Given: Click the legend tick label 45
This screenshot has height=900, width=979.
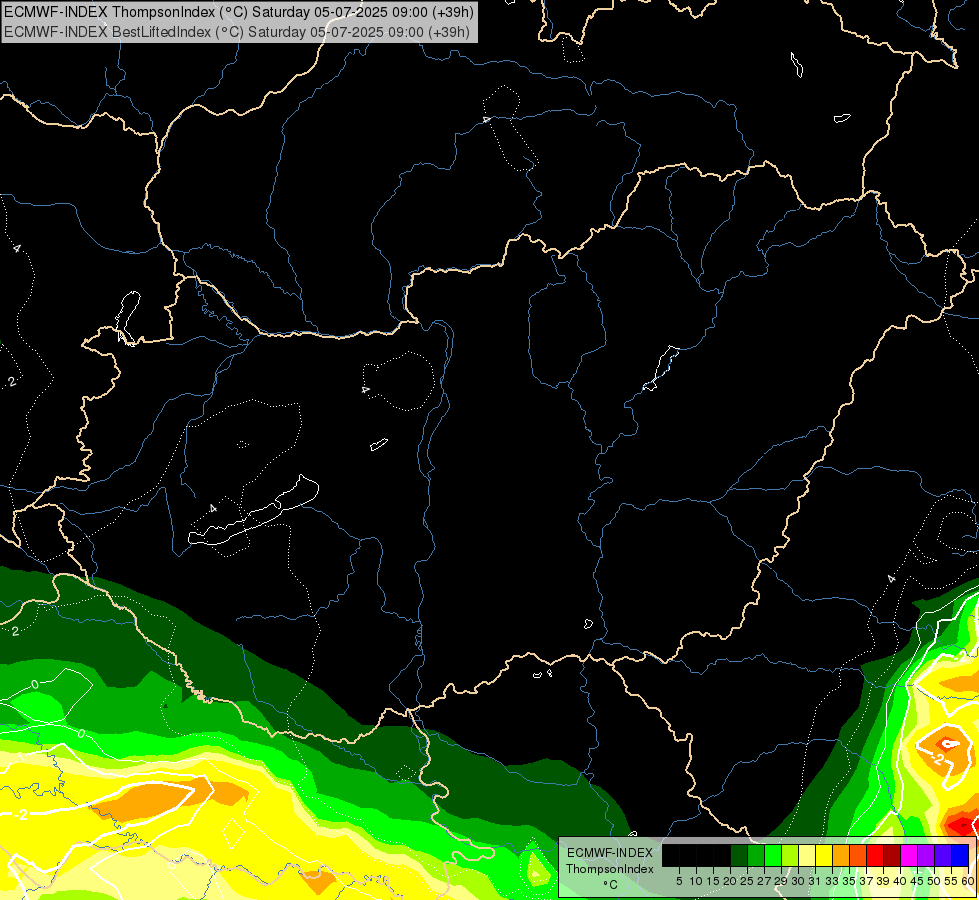Looking at the screenshot, I should coord(918,881).
